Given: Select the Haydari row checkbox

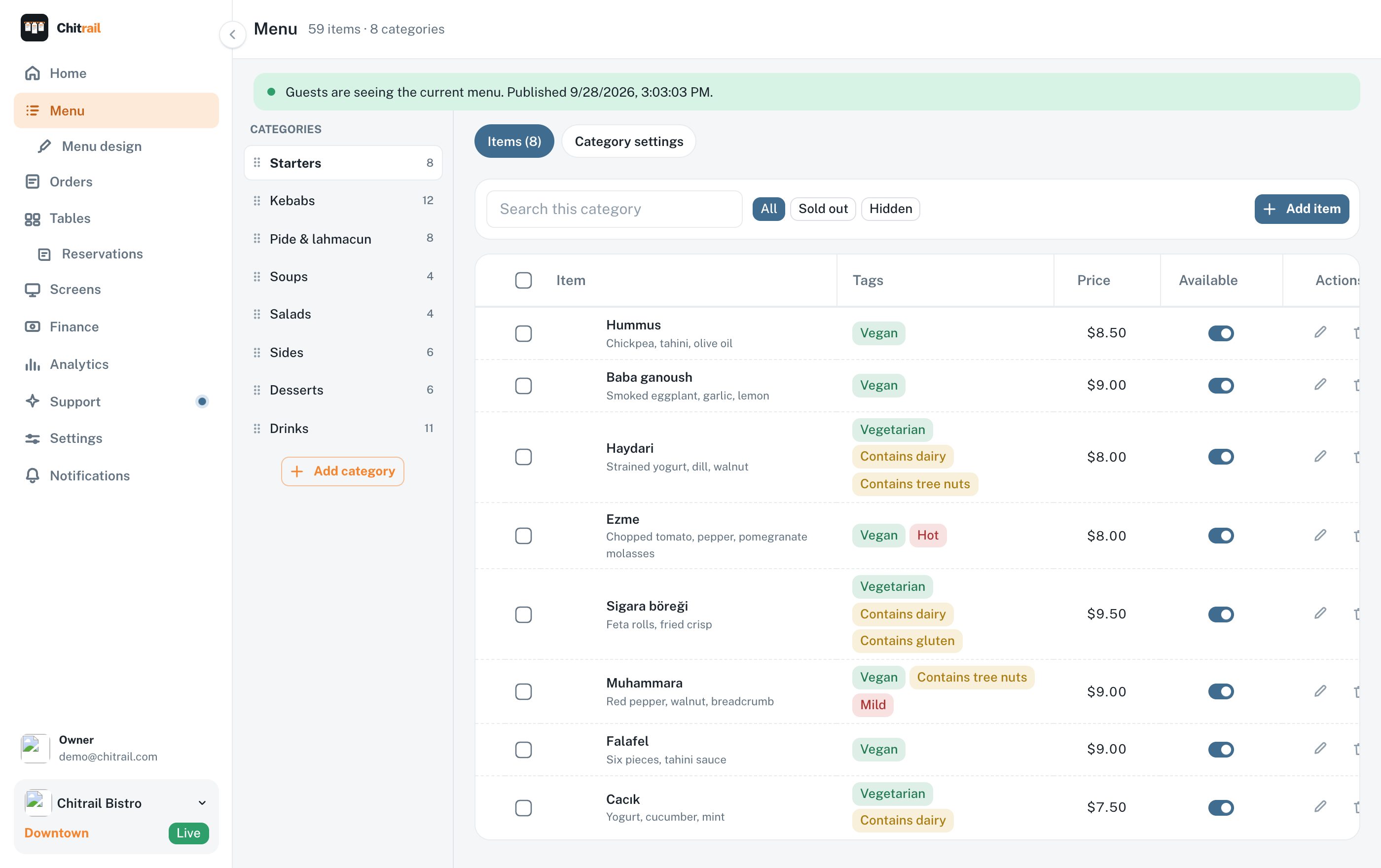Looking at the screenshot, I should pyautogui.click(x=523, y=457).
